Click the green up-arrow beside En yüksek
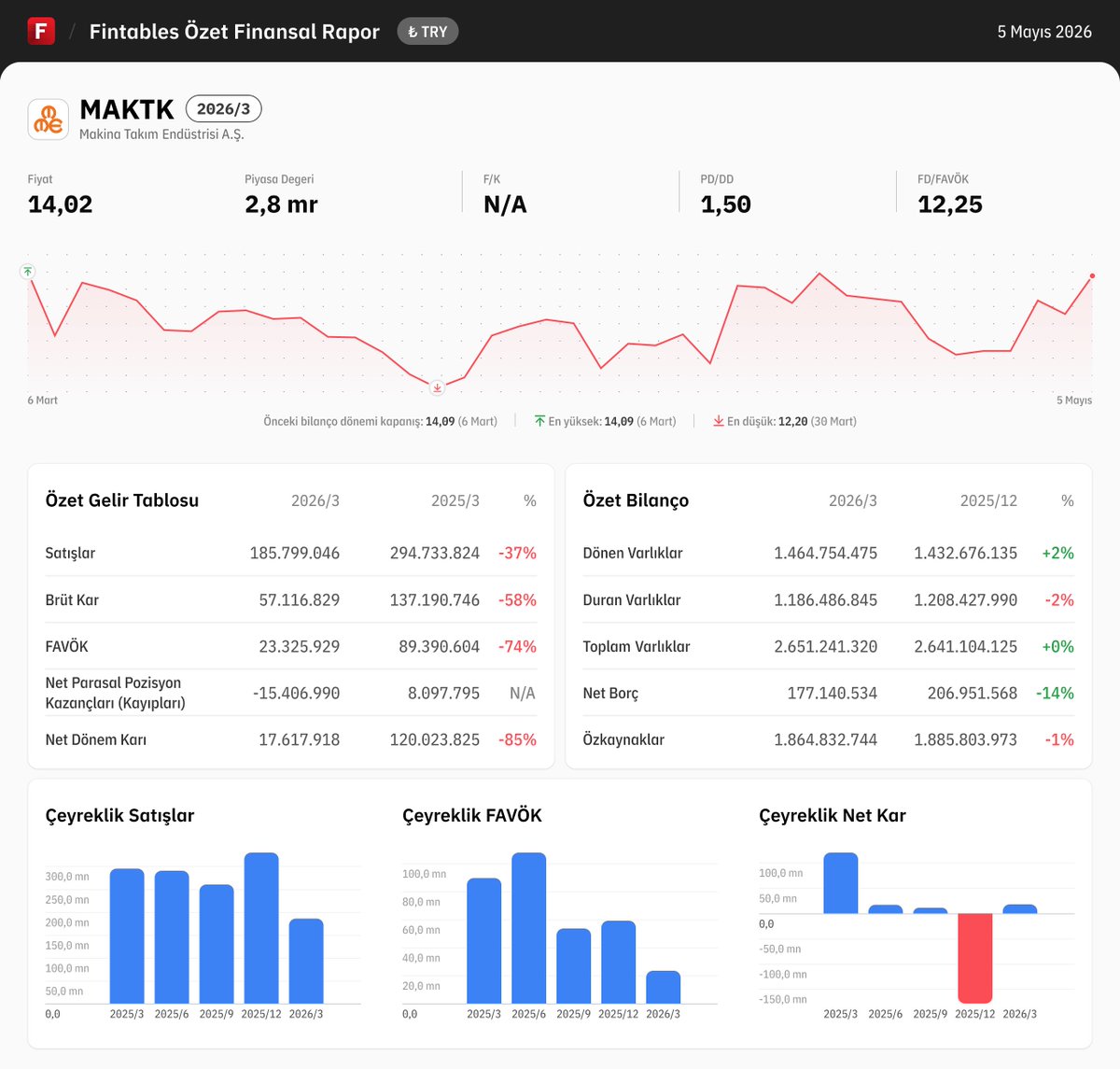The height and width of the screenshot is (1069, 1120). point(539,421)
